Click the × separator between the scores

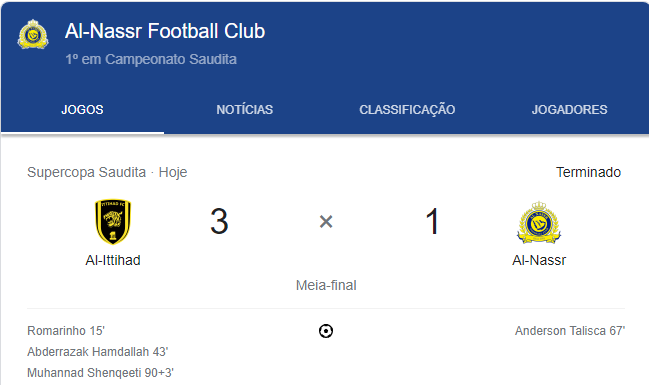coord(326,222)
